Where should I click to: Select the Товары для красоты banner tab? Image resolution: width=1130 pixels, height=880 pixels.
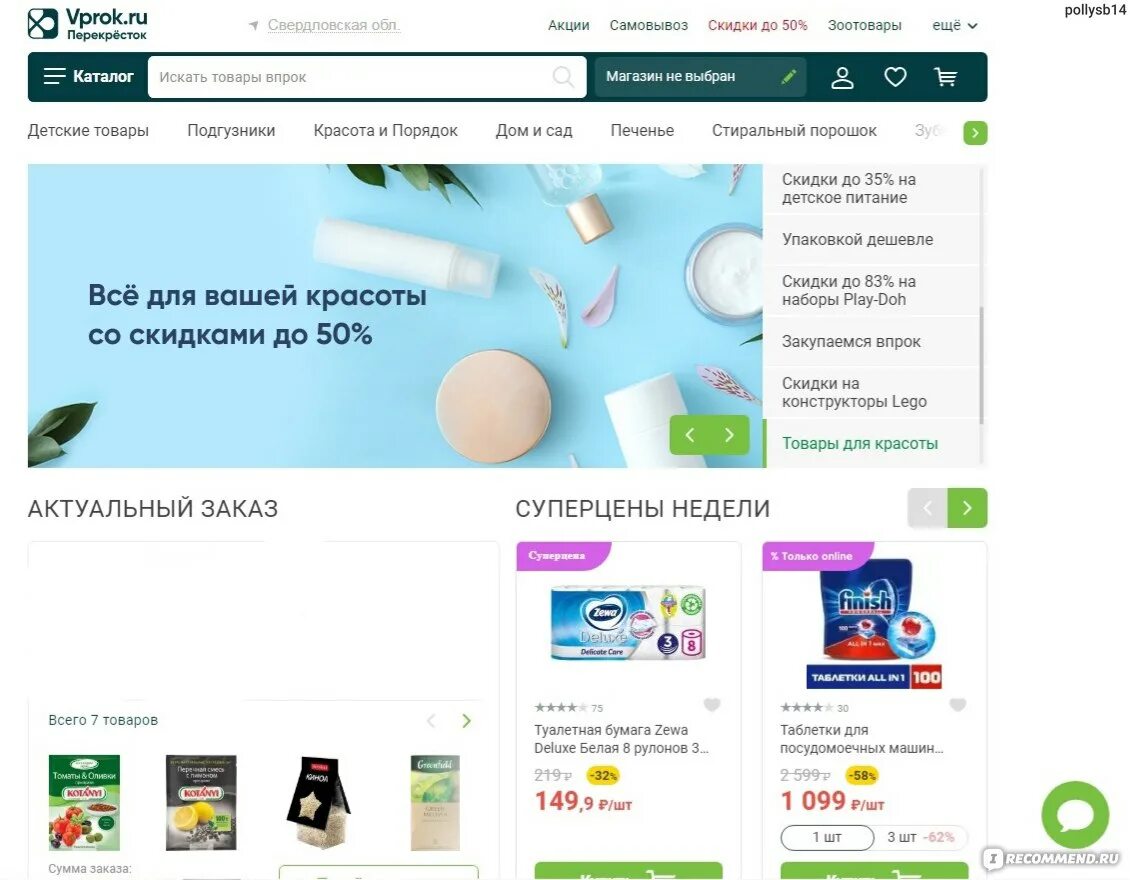point(860,443)
